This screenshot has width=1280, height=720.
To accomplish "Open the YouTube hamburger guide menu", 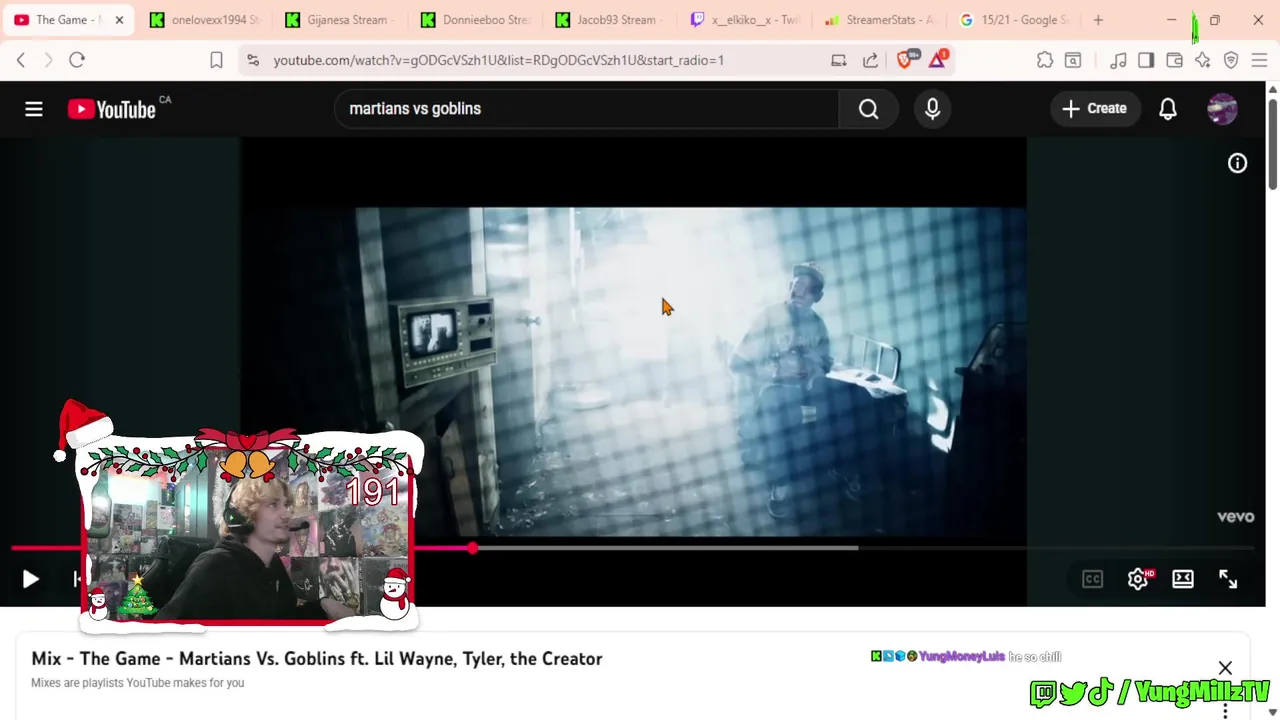I will [x=34, y=109].
